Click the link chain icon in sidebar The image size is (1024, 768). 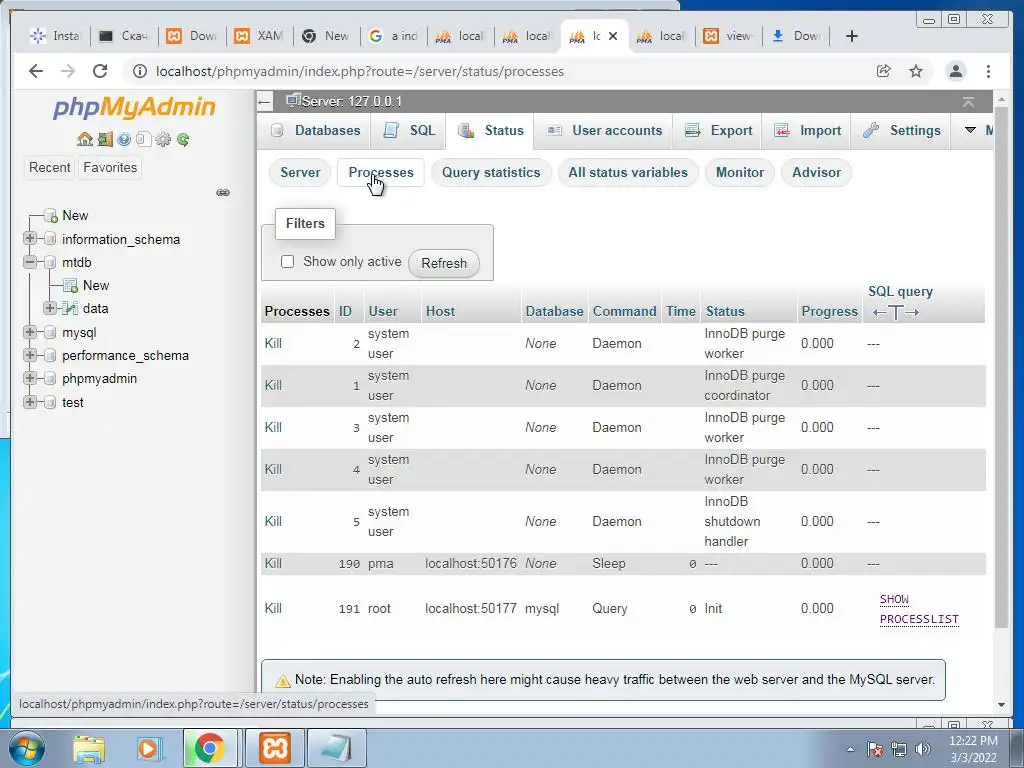(x=223, y=193)
